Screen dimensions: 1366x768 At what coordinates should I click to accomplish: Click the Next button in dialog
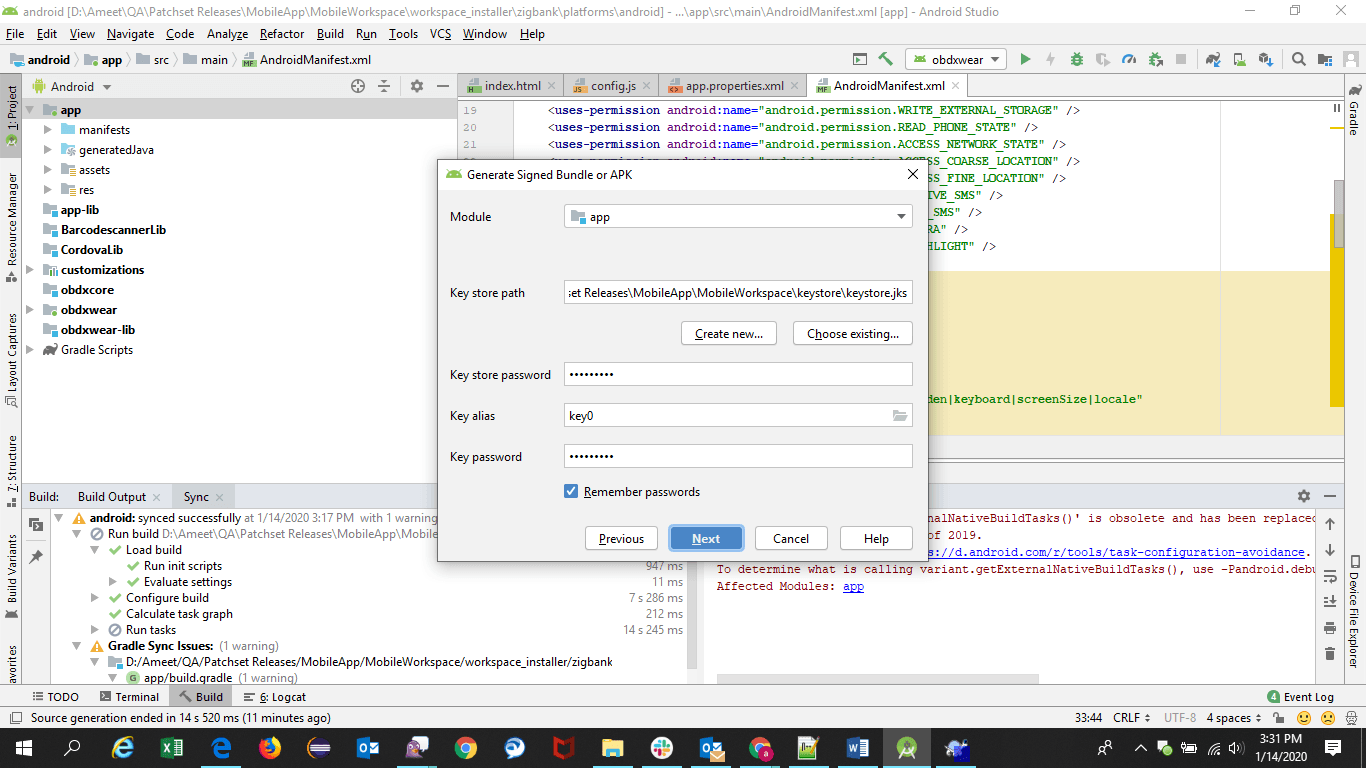tap(706, 539)
